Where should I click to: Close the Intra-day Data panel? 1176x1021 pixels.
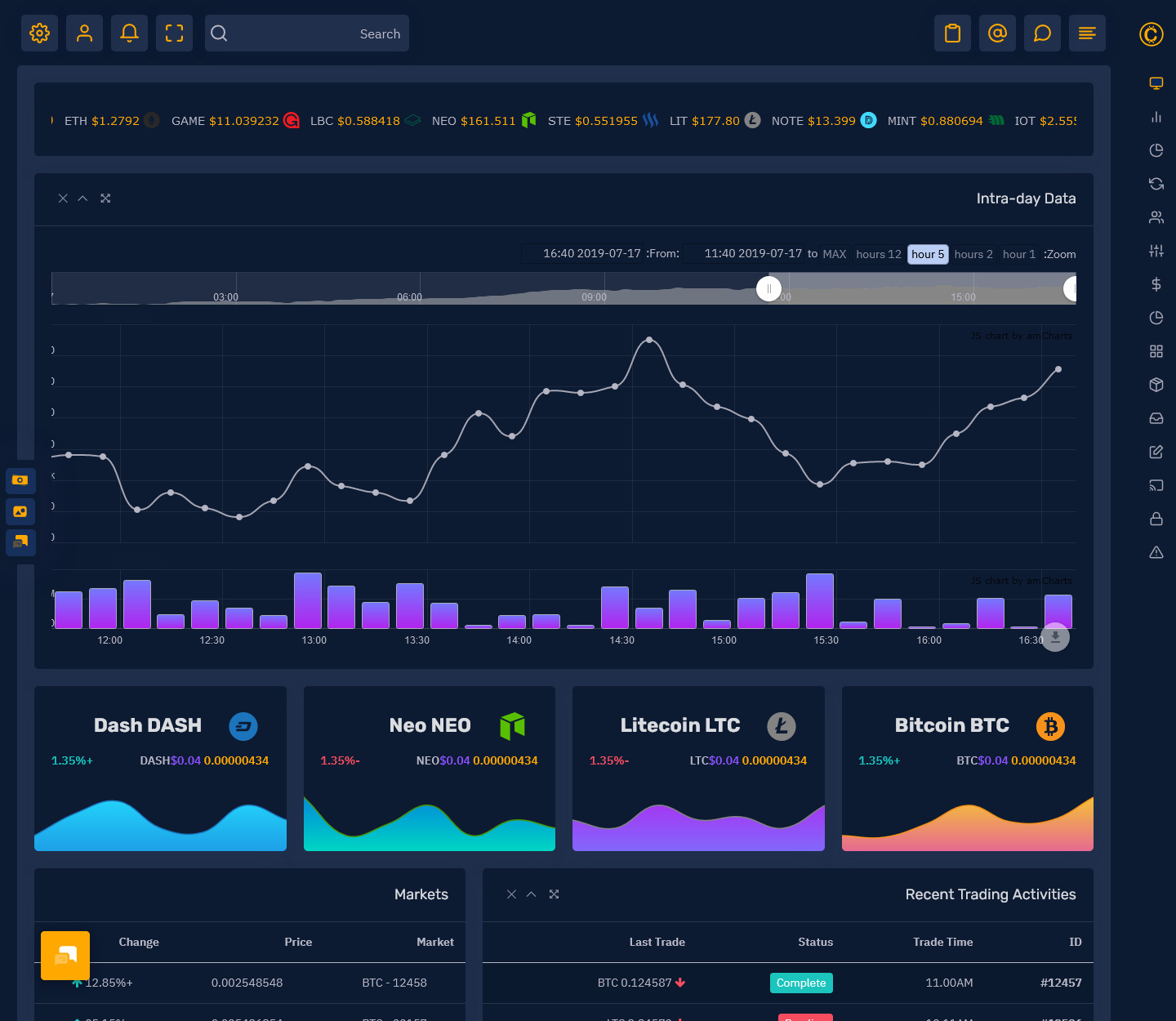coord(63,198)
